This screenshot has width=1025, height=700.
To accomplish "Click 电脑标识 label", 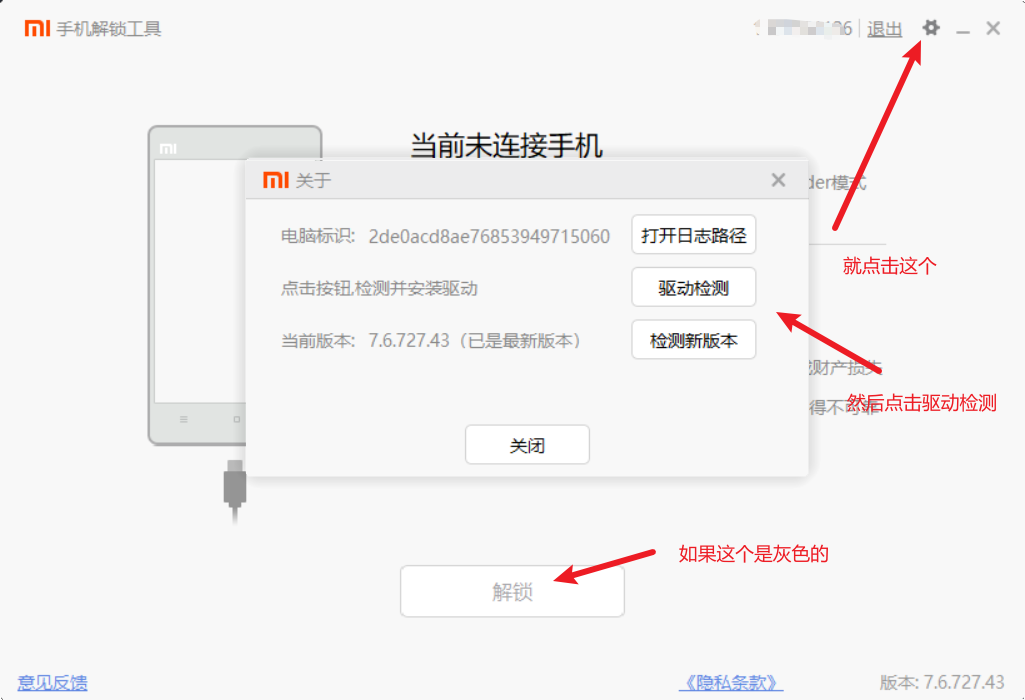I will coord(318,236).
